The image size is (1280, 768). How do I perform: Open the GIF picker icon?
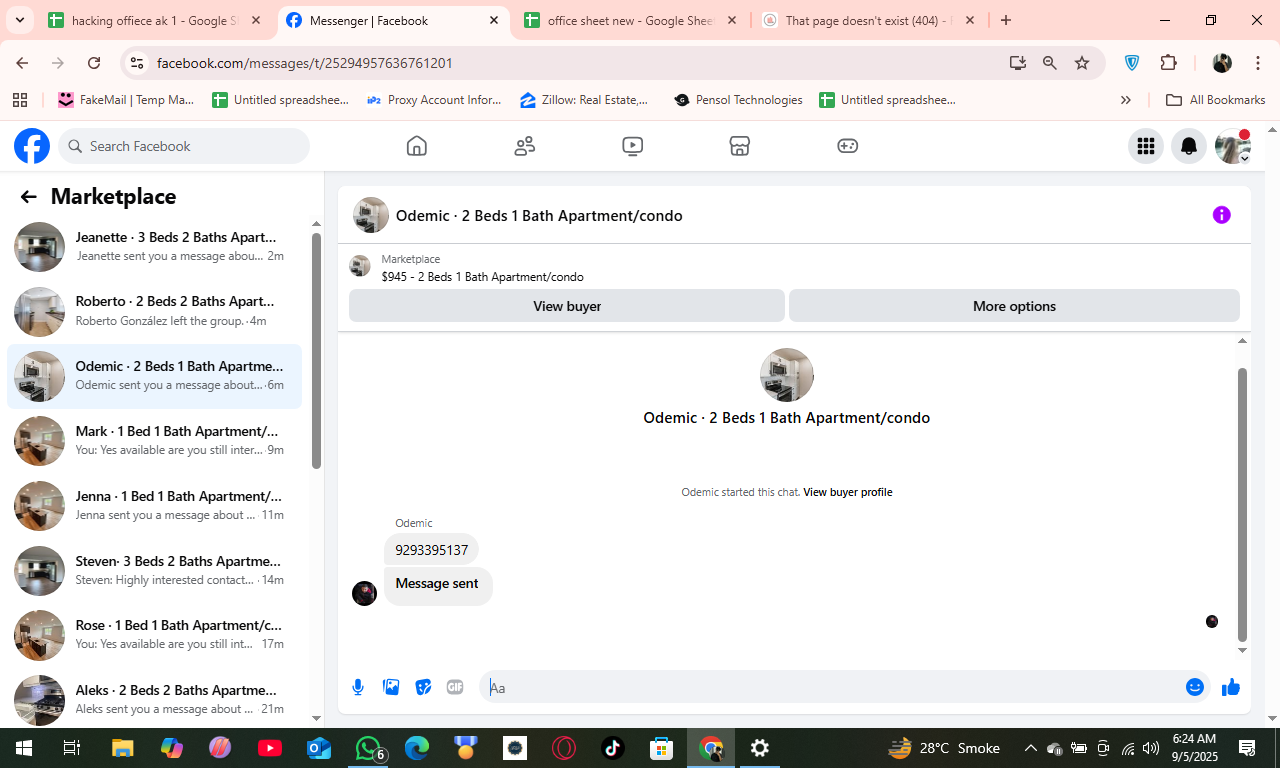(x=455, y=687)
